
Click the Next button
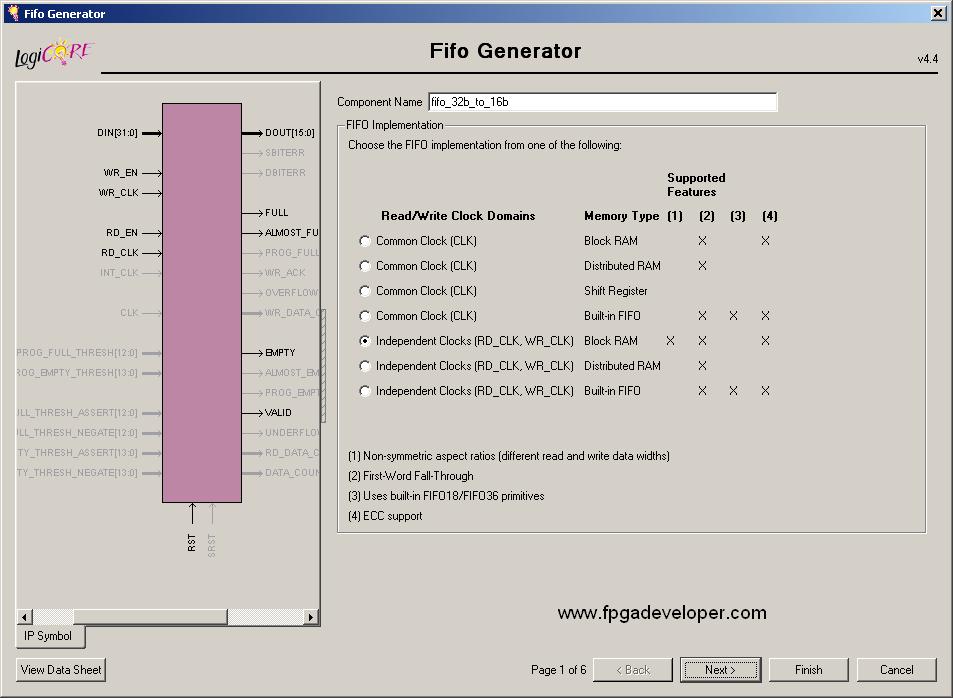pos(720,669)
